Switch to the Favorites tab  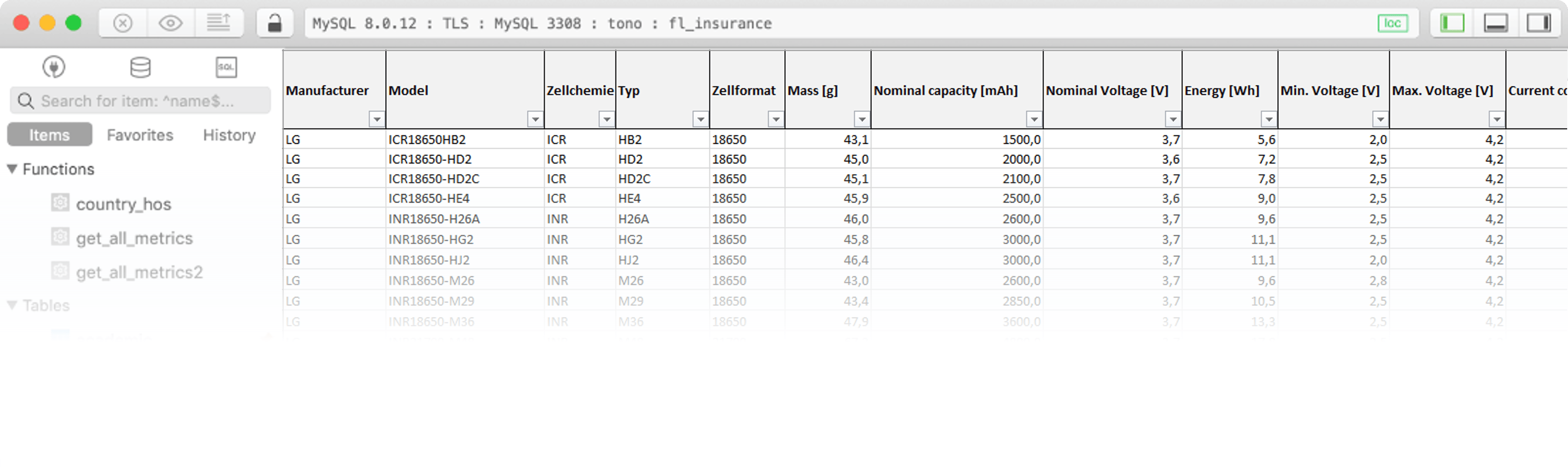pos(140,135)
